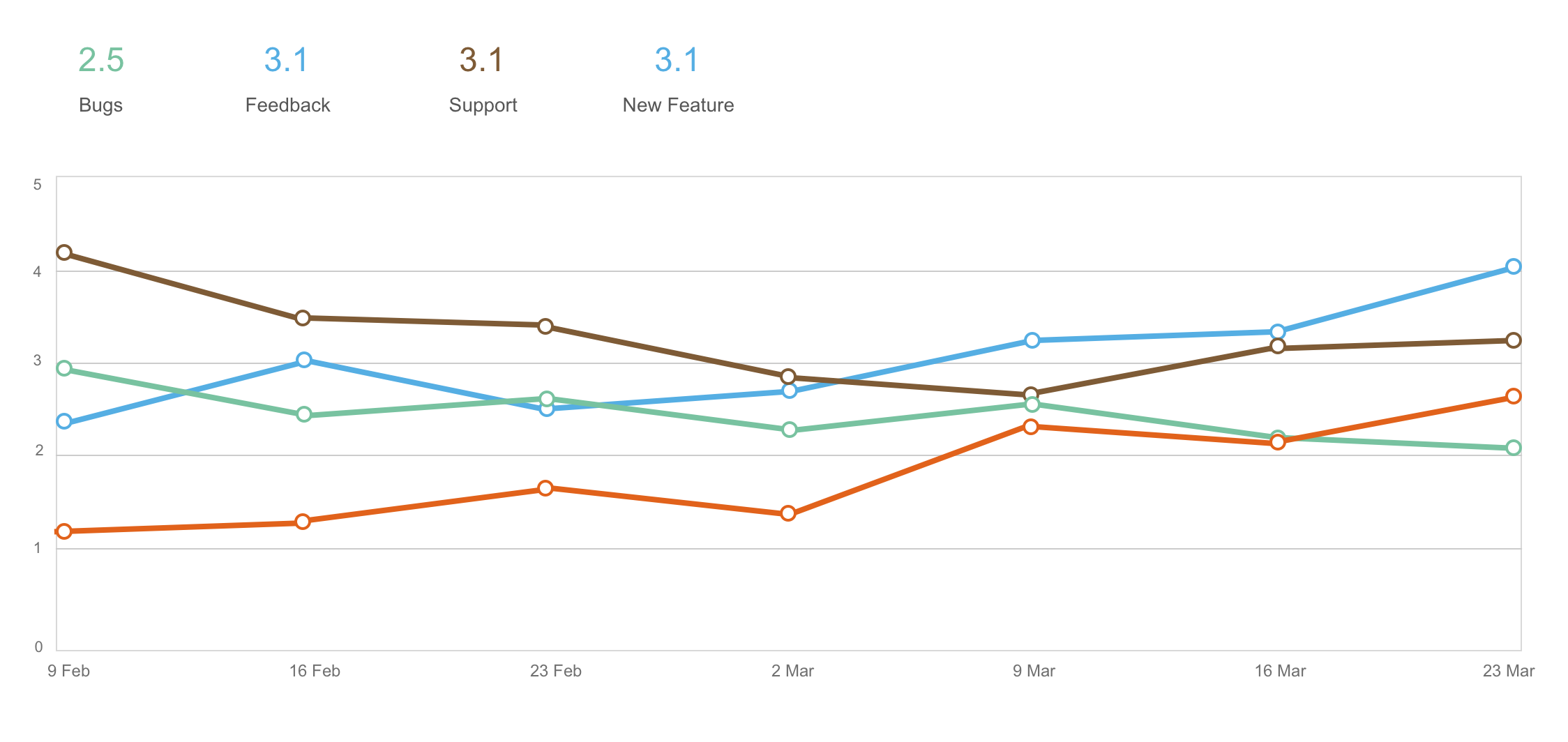The height and width of the screenshot is (742, 1568).
Task: Toggle the Bugs series legend label
Action: coord(100,105)
